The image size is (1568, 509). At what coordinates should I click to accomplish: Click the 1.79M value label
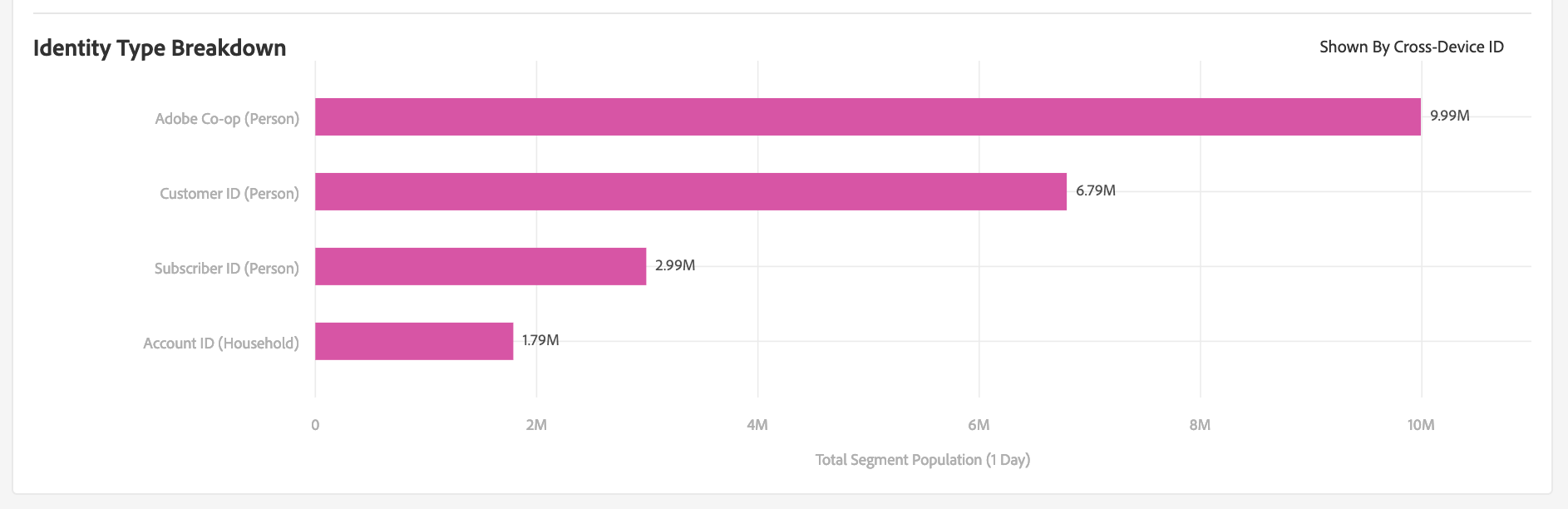pos(540,340)
